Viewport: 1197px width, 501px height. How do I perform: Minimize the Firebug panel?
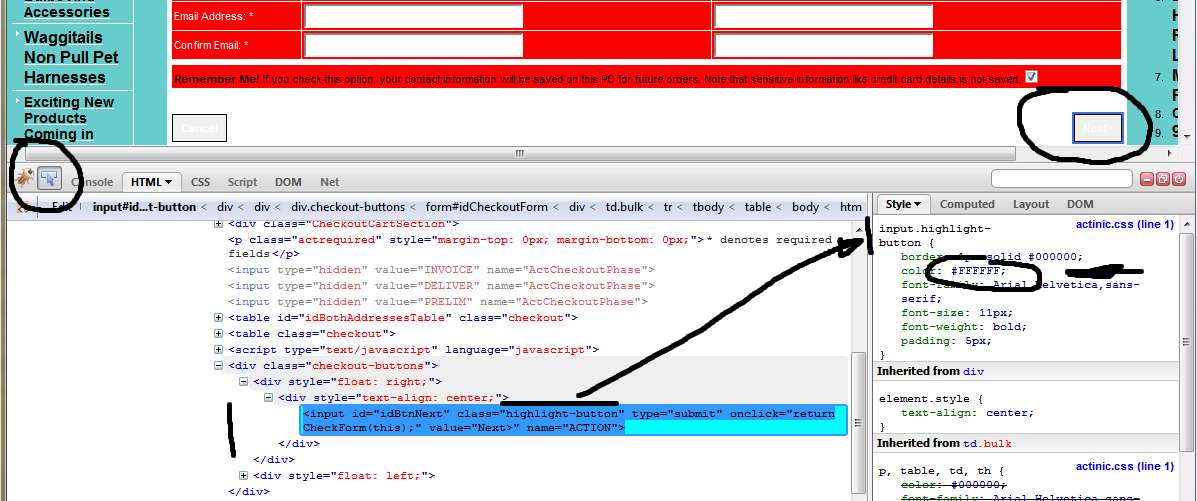(x=1148, y=179)
